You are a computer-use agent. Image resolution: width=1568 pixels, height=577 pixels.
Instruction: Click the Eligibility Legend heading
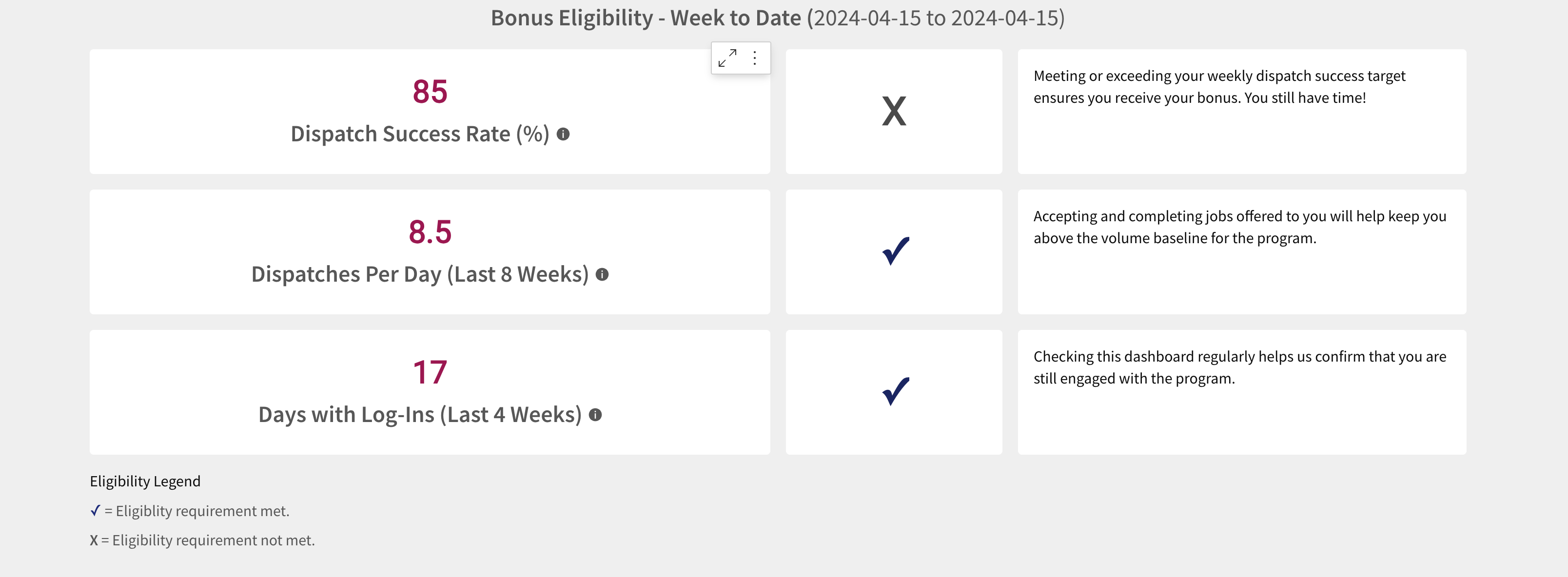(145, 481)
